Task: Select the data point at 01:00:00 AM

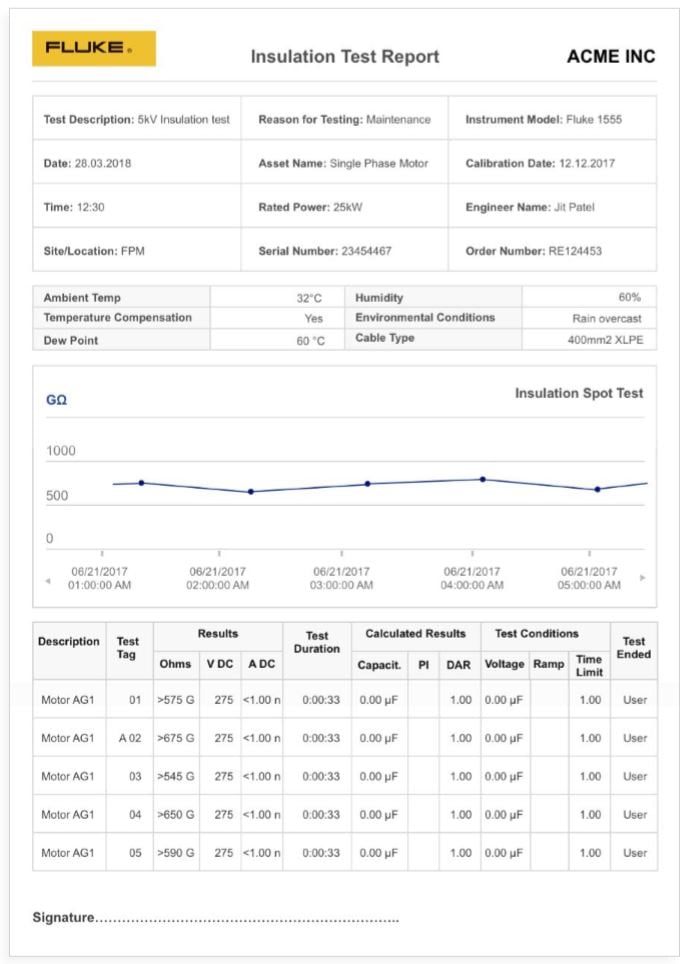Action: (x=141, y=483)
